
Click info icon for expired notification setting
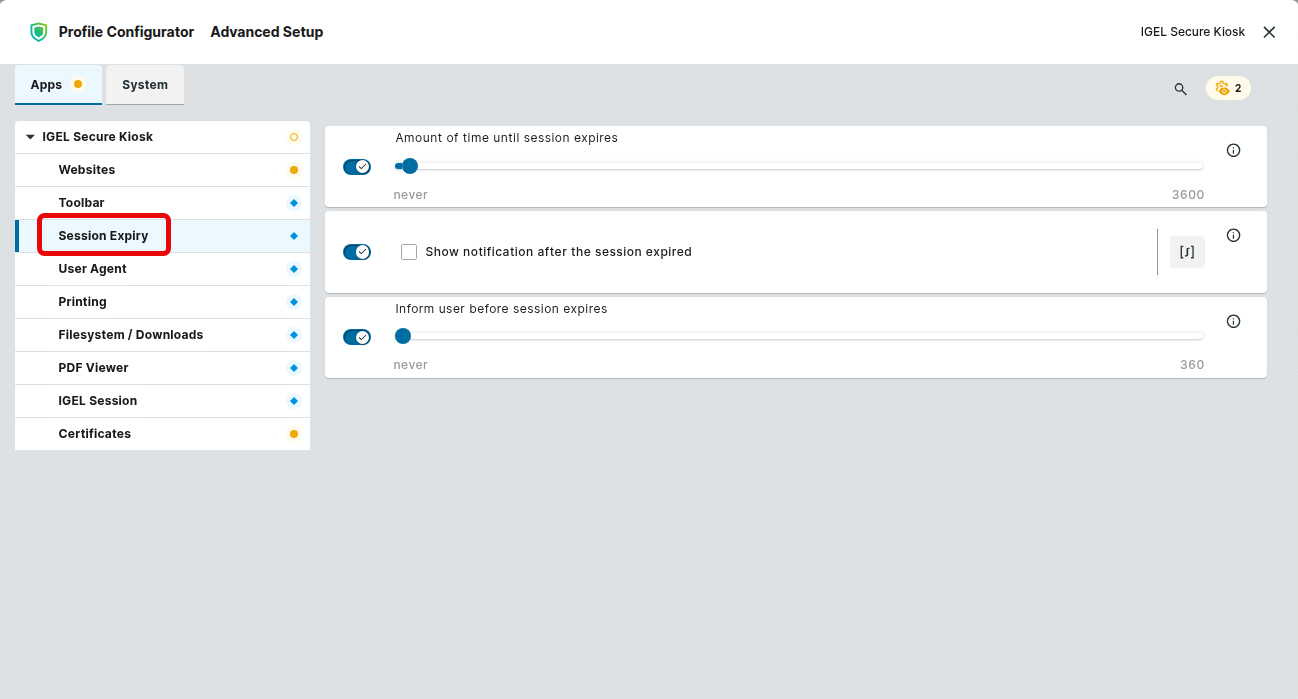coord(1233,236)
